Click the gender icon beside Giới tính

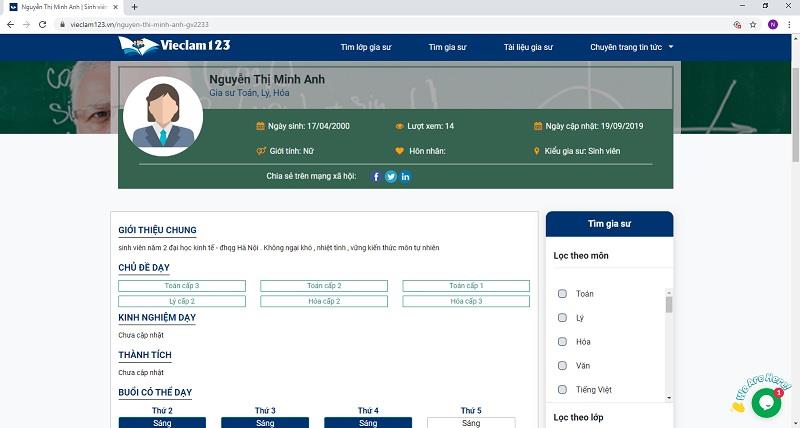click(261, 151)
